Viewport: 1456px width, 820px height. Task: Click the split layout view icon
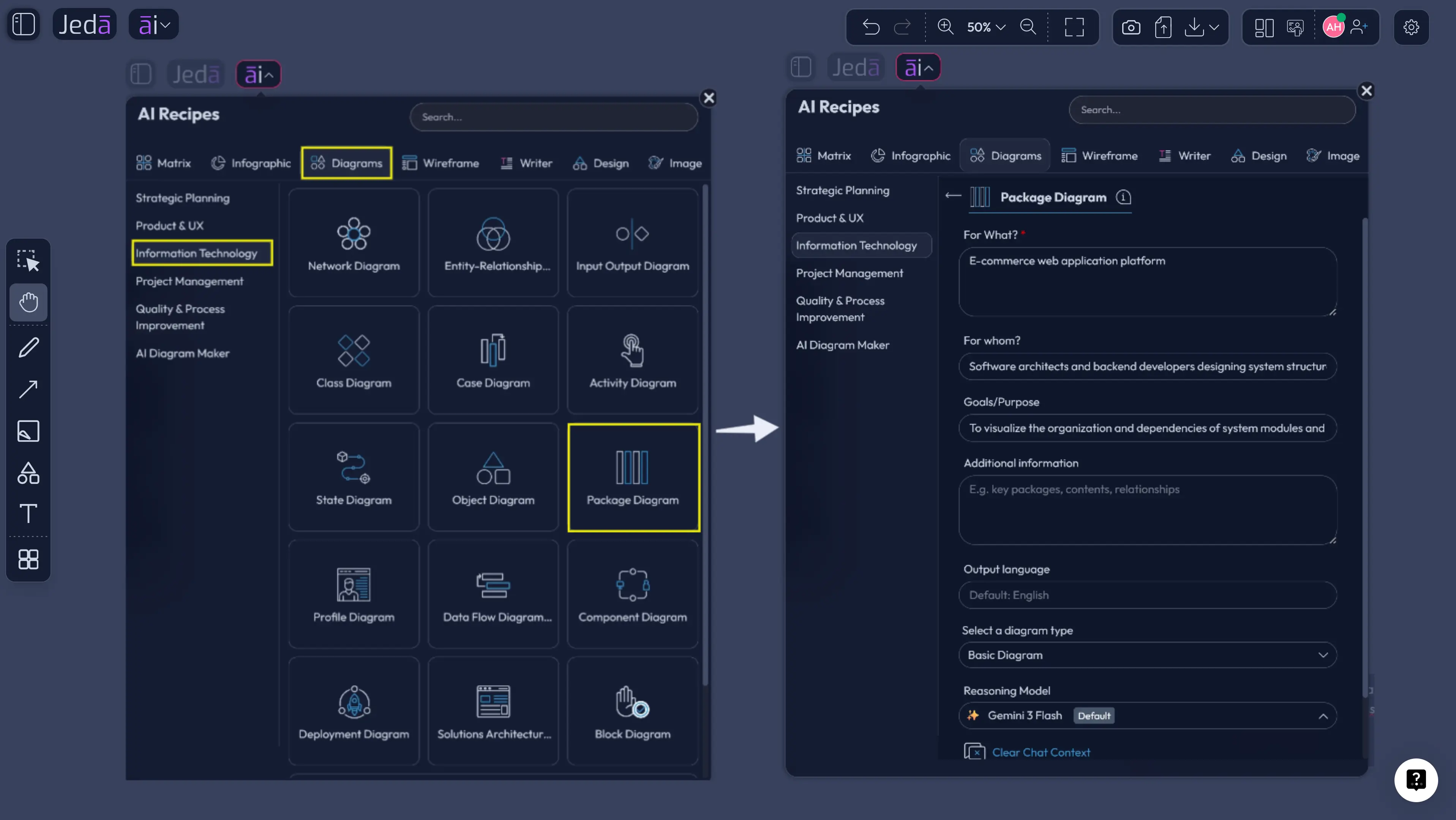(1264, 27)
